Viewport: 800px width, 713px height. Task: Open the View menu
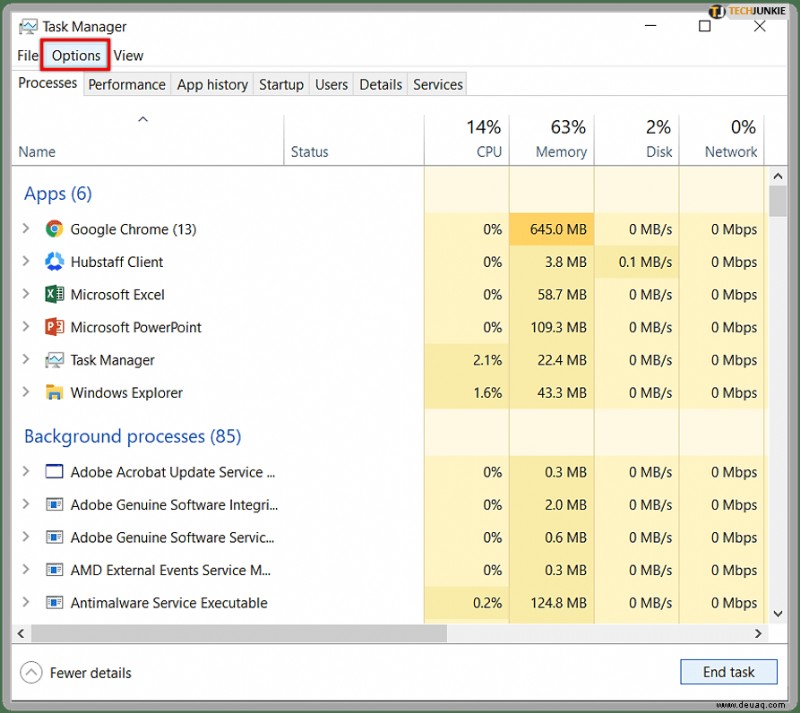128,55
